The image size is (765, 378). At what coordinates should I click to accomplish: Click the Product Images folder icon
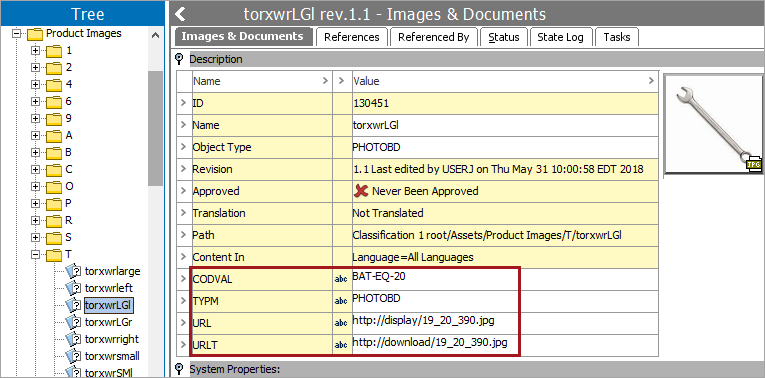pos(35,34)
